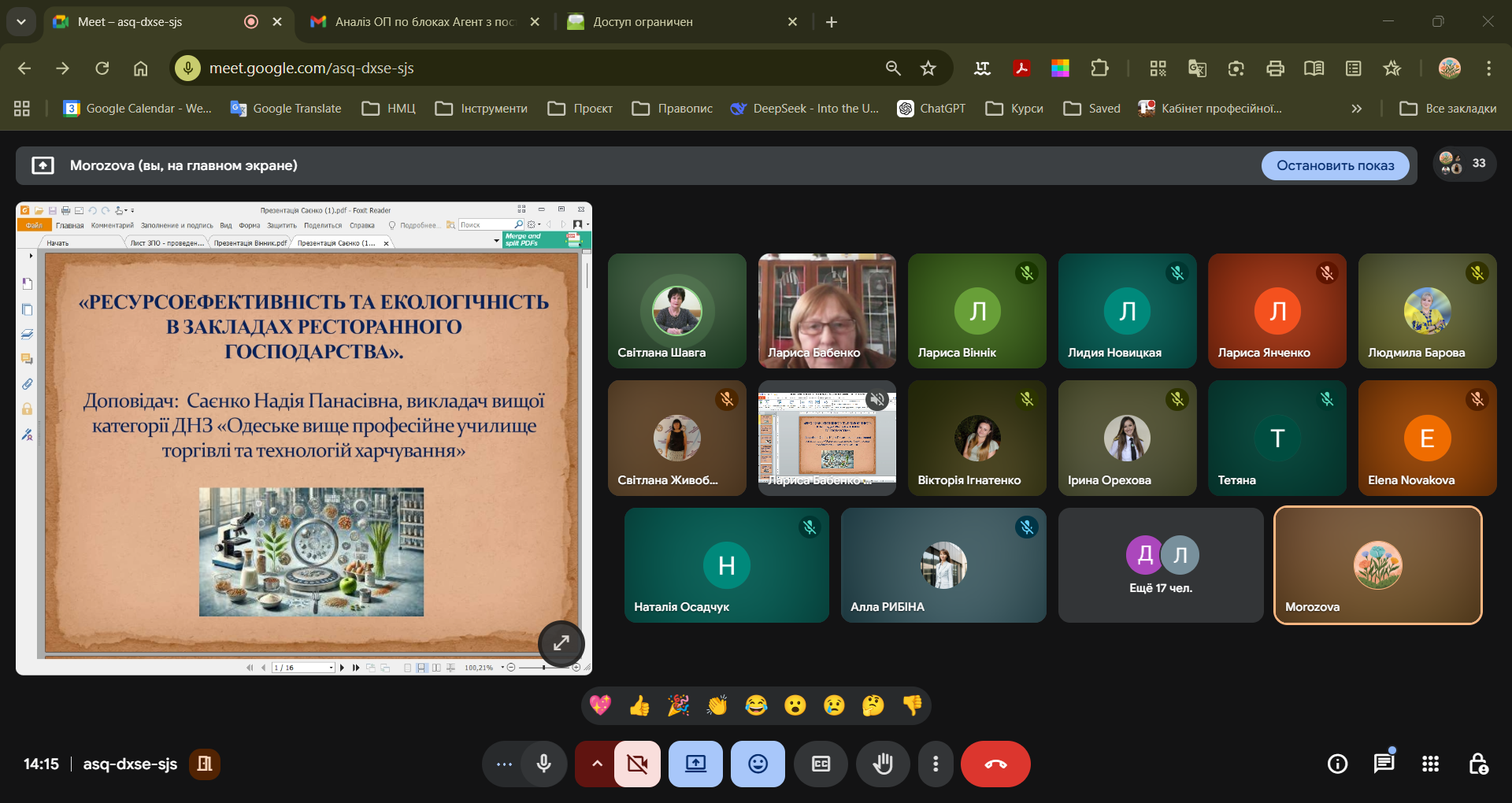
Task: Switch to the Доступ ограничен tab
Action: tap(677, 22)
